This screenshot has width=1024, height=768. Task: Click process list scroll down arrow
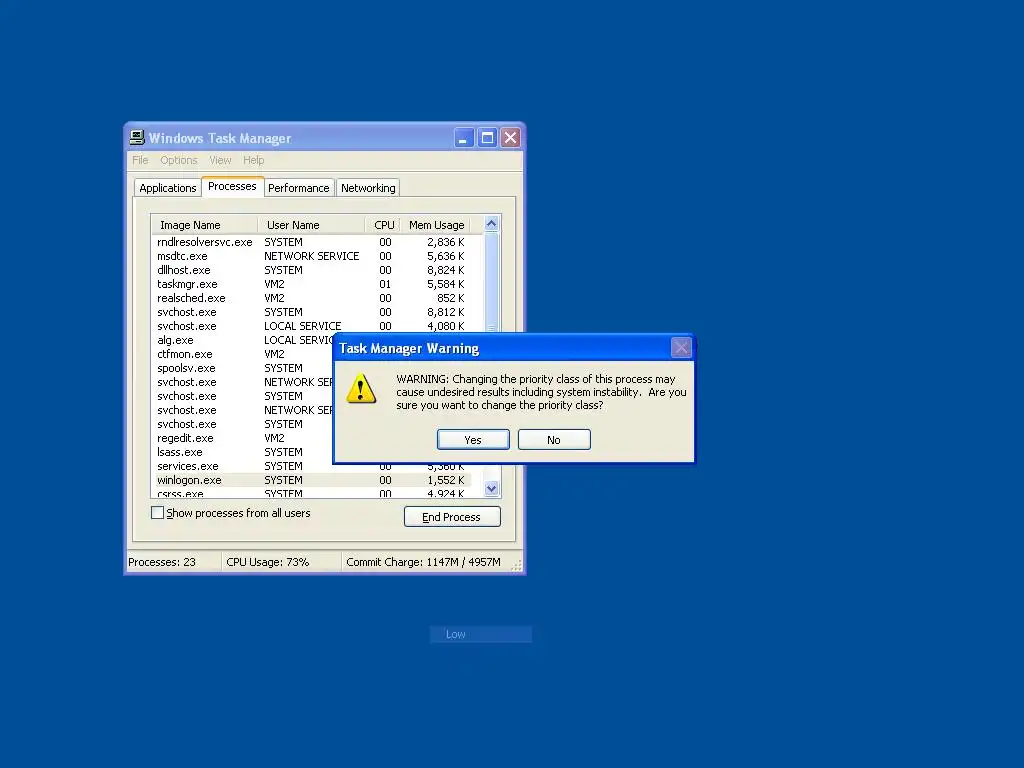click(491, 488)
